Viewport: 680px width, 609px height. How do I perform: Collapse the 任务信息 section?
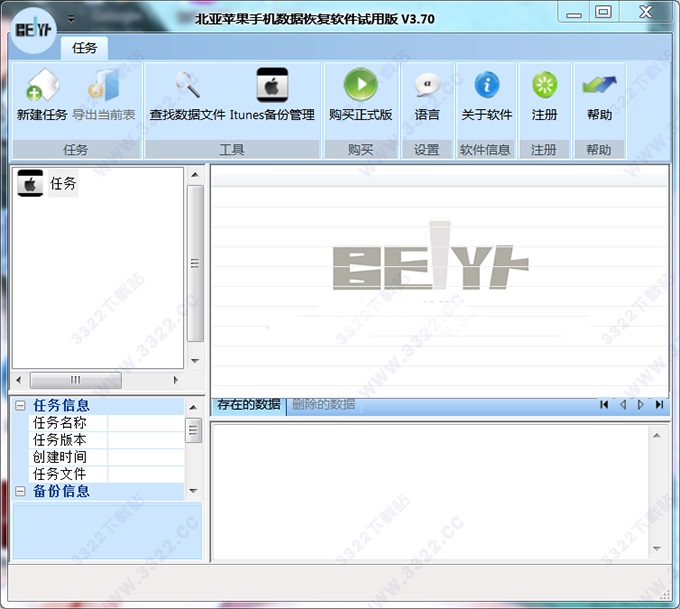click(20, 406)
